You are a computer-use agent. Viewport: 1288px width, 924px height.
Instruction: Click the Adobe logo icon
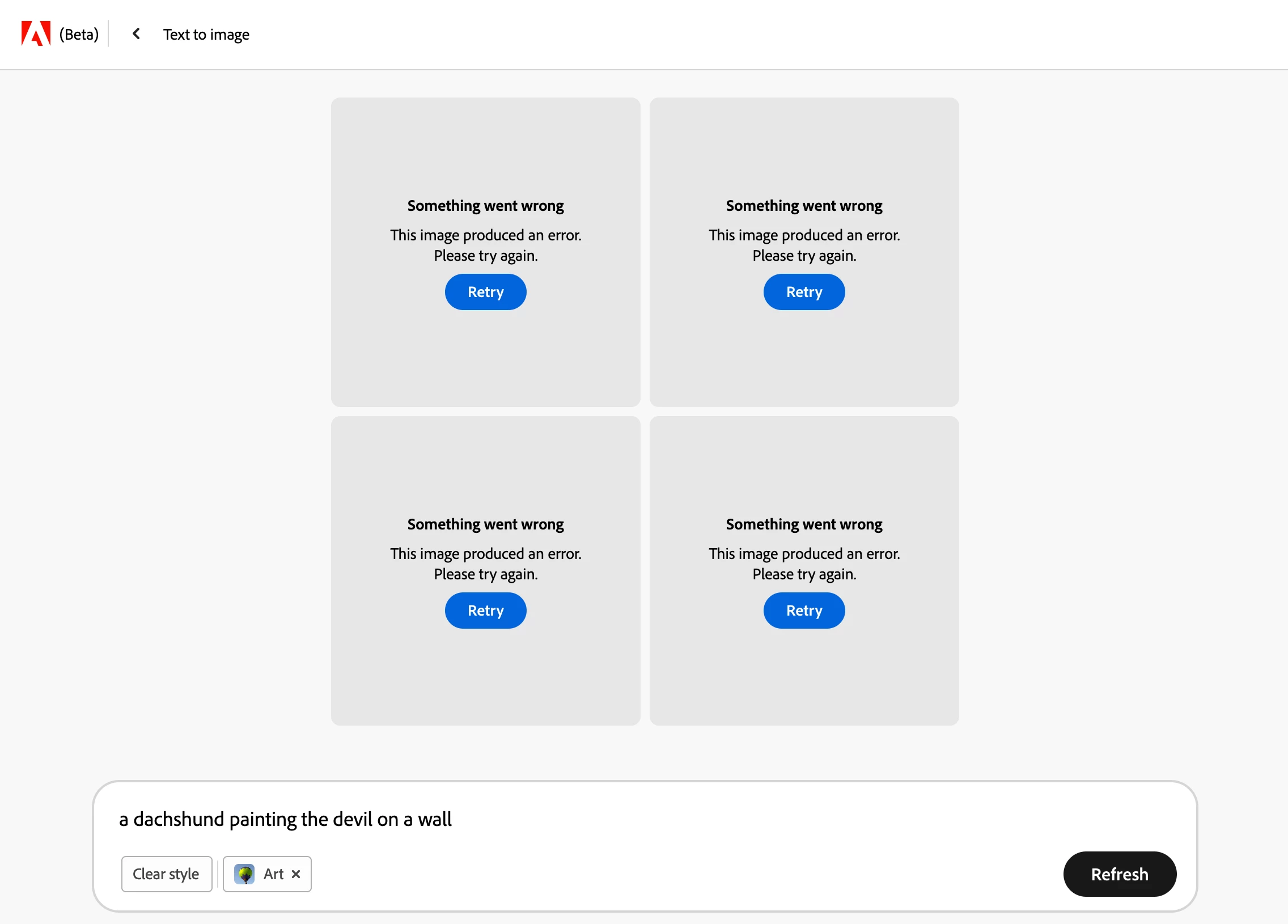click(36, 33)
